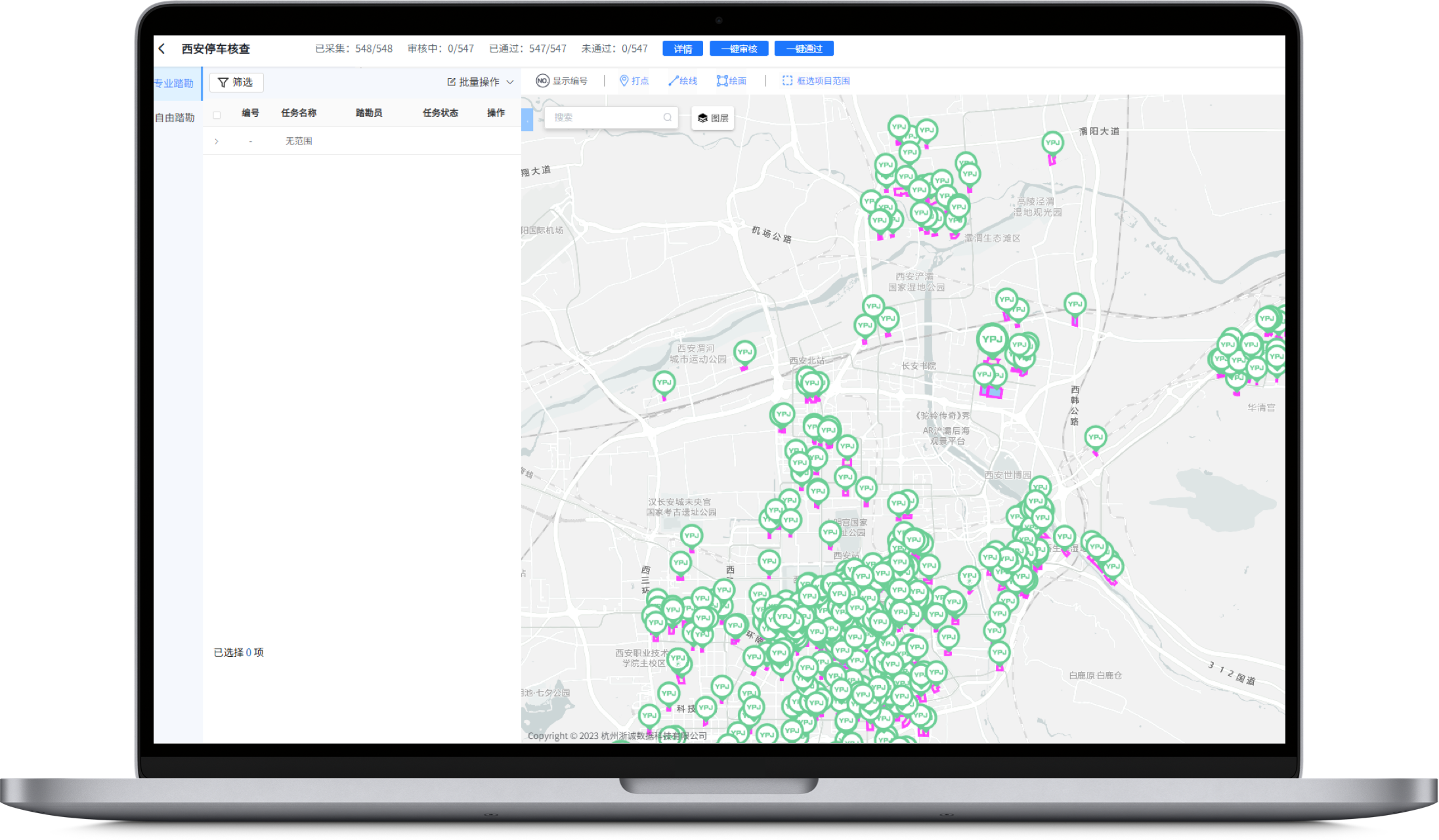1439x840 pixels.
Task: Collapse the left panel with blue handle
Action: pos(526,120)
